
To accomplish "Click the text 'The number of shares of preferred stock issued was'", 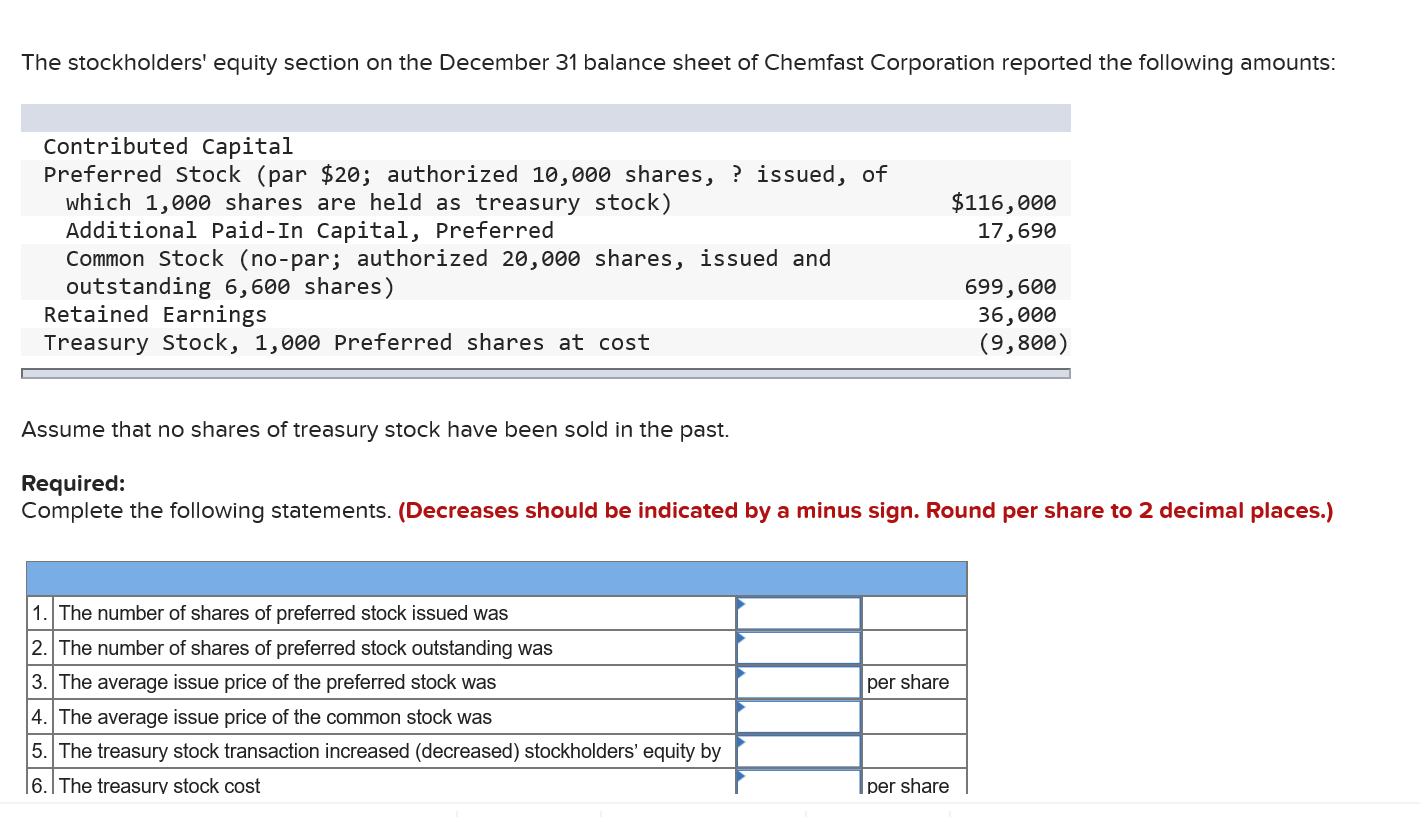I will coord(284,613).
